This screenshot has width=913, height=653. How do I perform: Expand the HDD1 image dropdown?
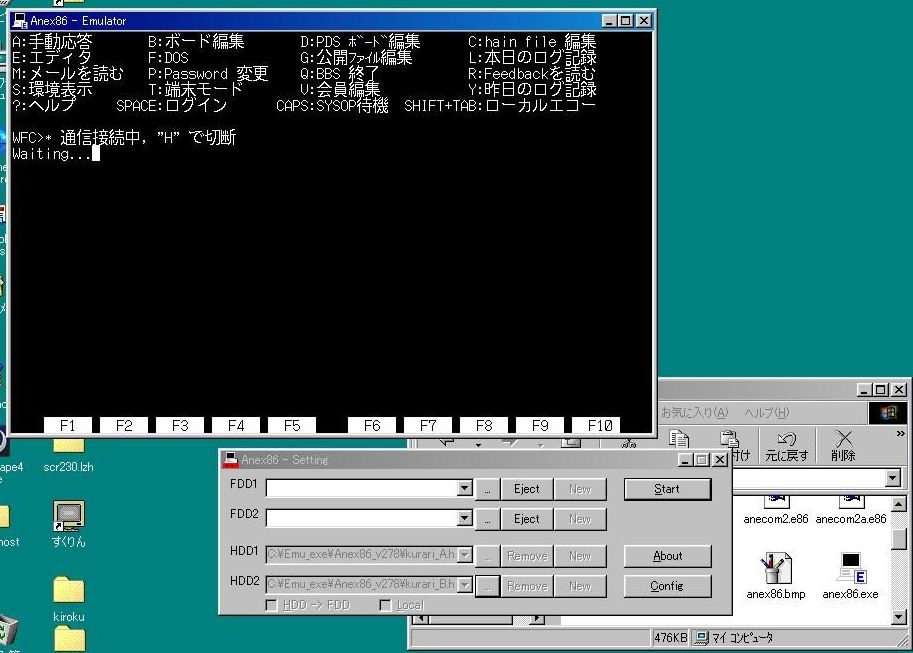click(x=464, y=555)
